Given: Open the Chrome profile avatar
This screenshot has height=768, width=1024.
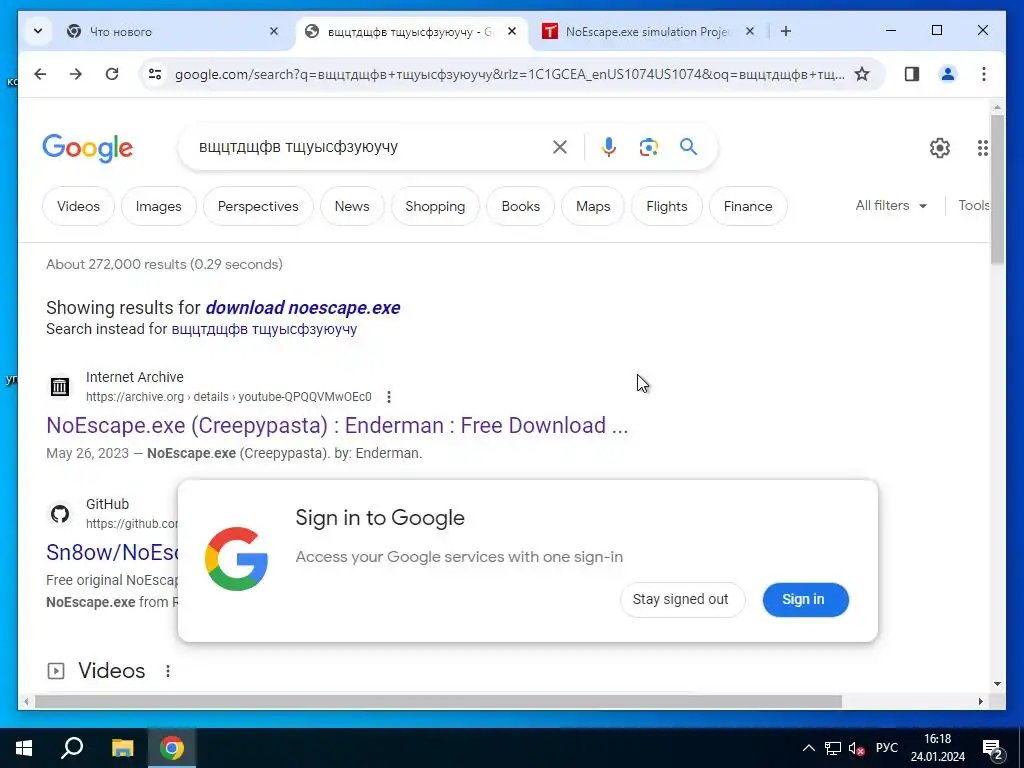Looking at the screenshot, I should pyautogui.click(x=948, y=74).
